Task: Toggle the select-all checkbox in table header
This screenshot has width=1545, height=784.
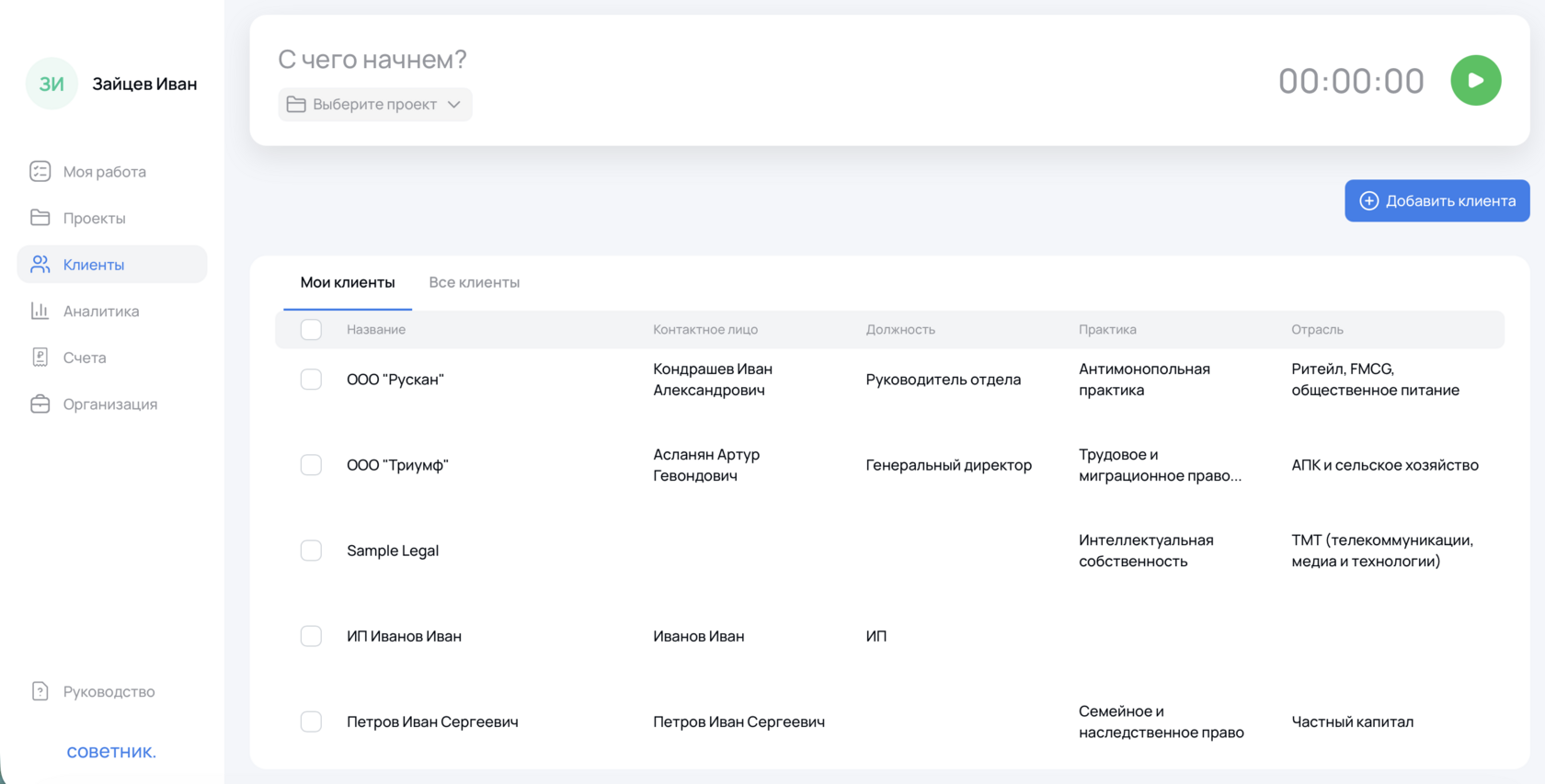Action: pos(311,330)
